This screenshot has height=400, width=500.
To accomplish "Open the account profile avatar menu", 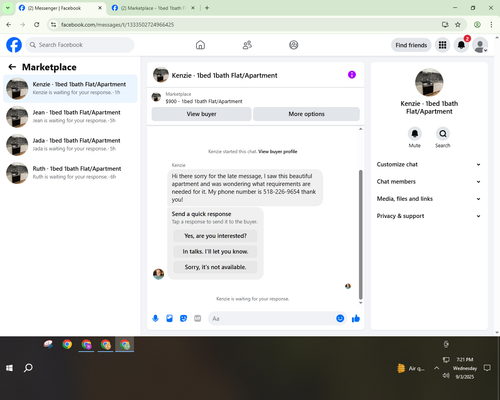I will tap(480, 45).
